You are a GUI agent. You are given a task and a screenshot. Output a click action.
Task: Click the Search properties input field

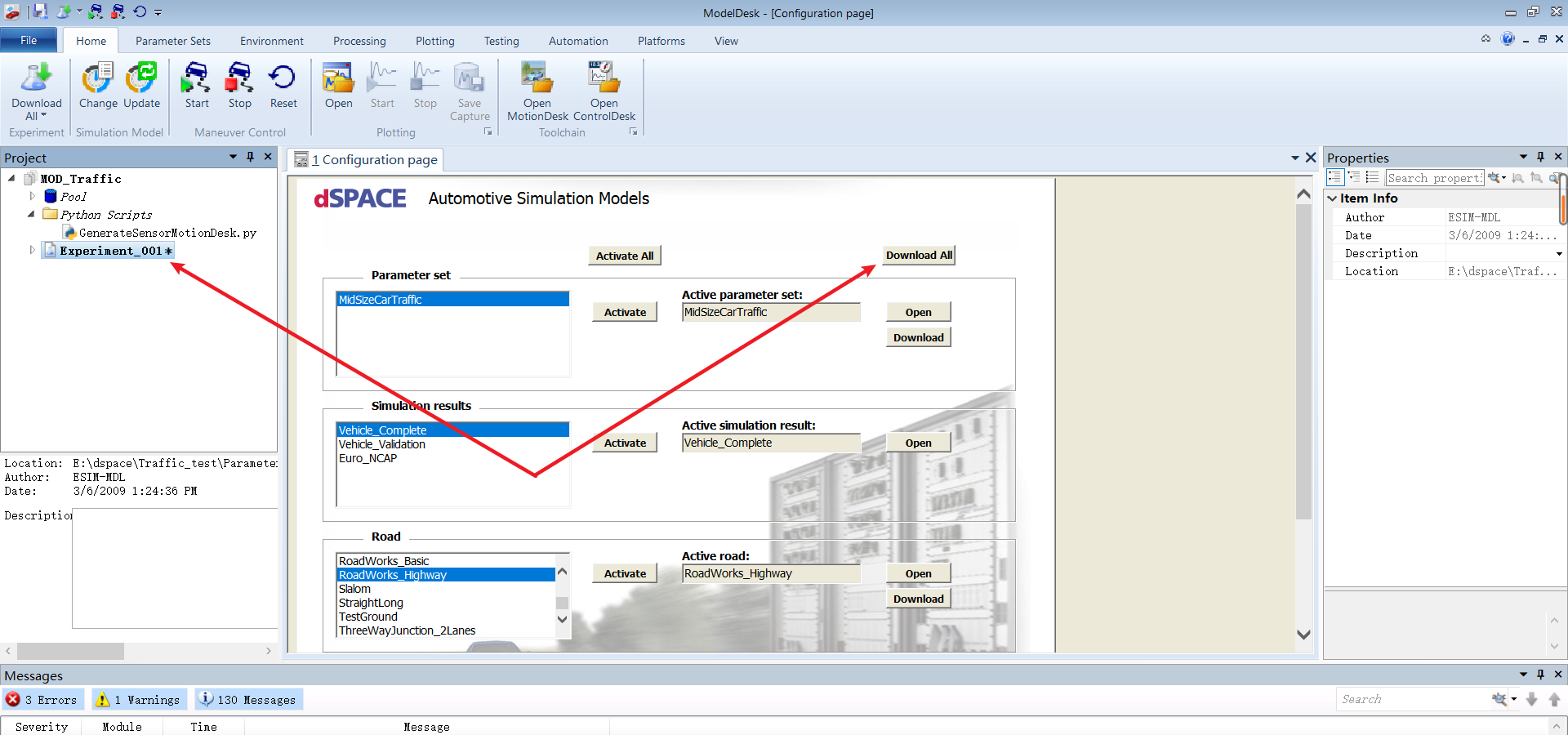[1435, 177]
